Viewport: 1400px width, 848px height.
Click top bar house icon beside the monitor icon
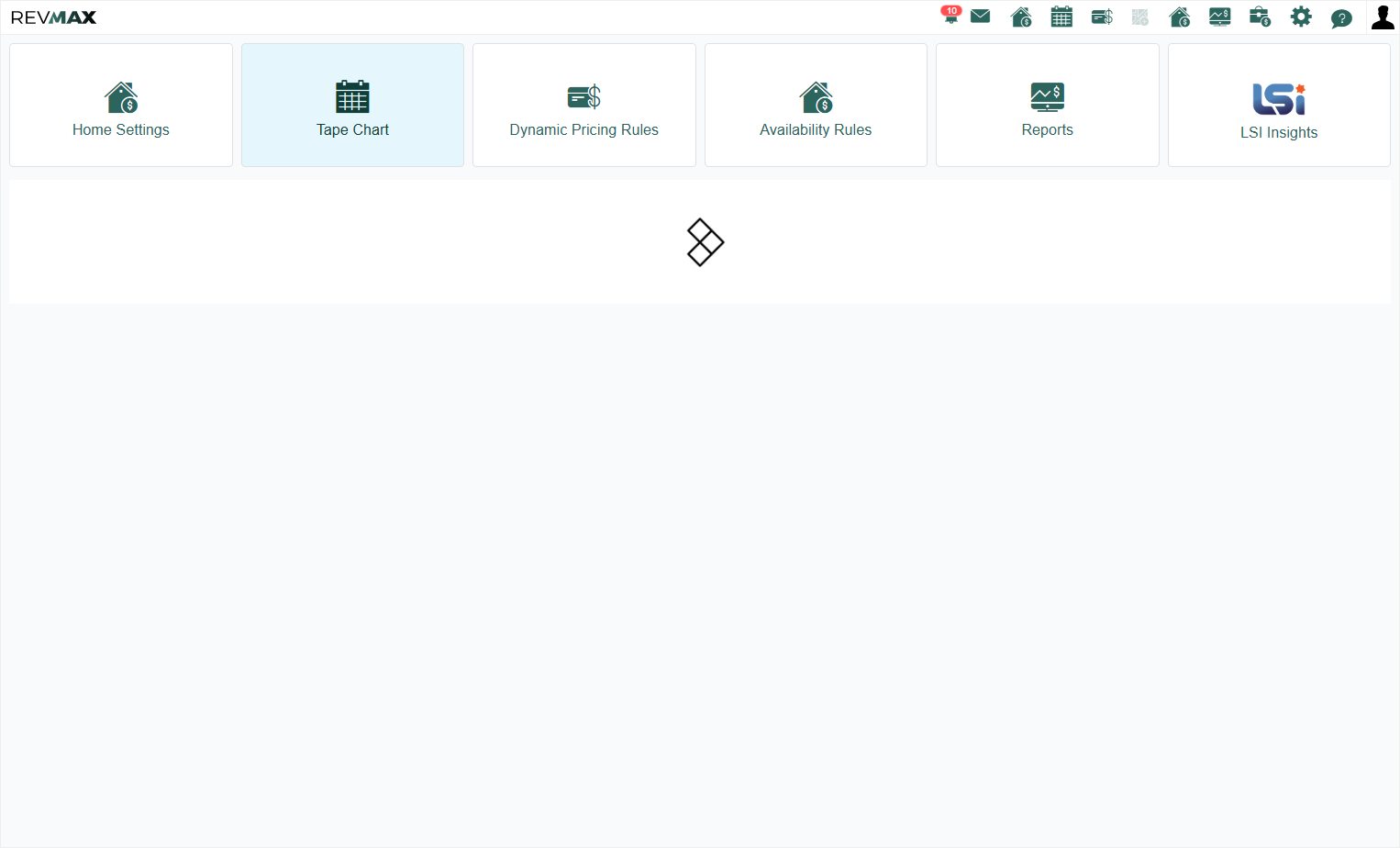point(1180,17)
